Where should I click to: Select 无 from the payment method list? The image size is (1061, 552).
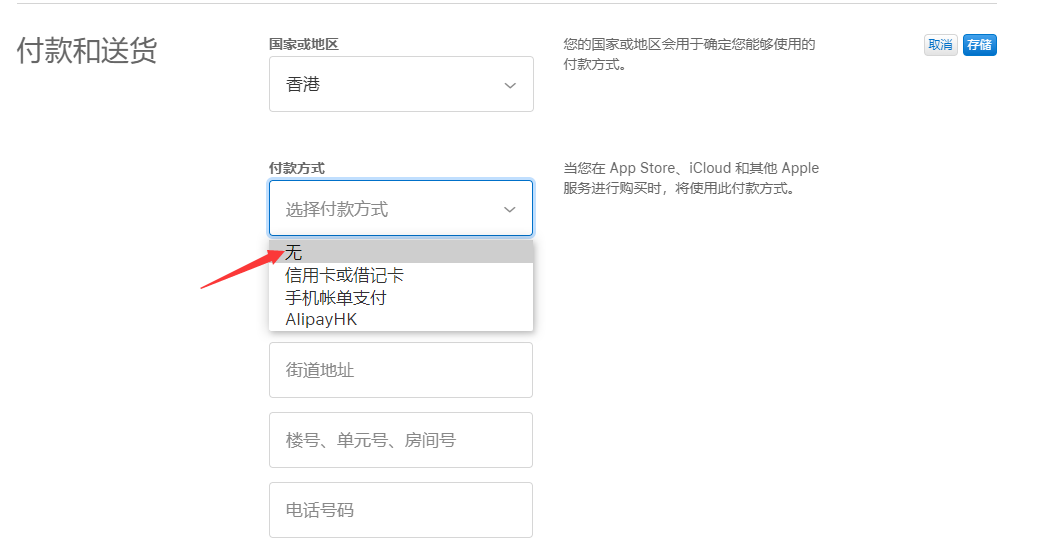[x=400, y=253]
